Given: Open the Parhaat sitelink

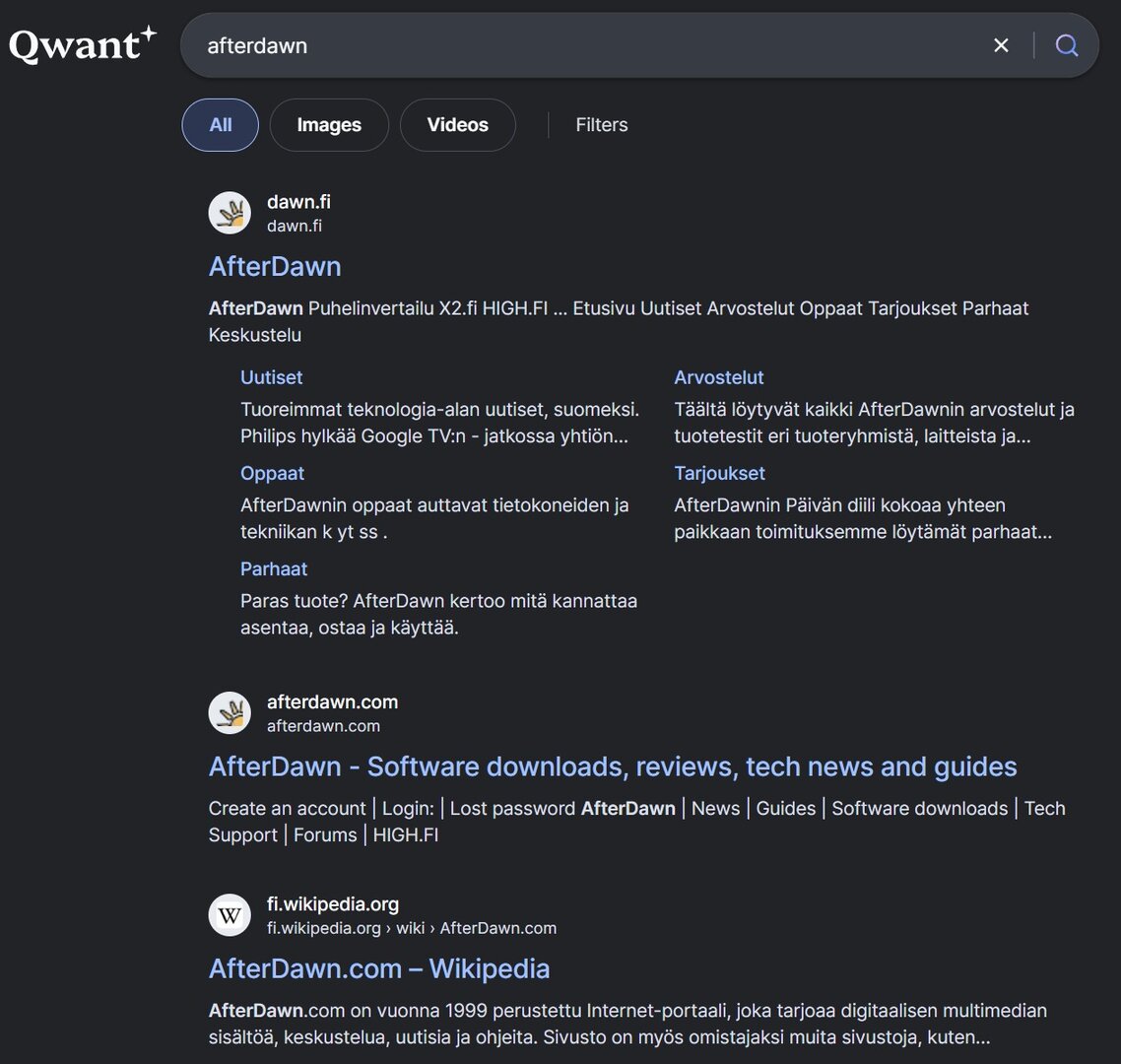Looking at the screenshot, I should (273, 568).
